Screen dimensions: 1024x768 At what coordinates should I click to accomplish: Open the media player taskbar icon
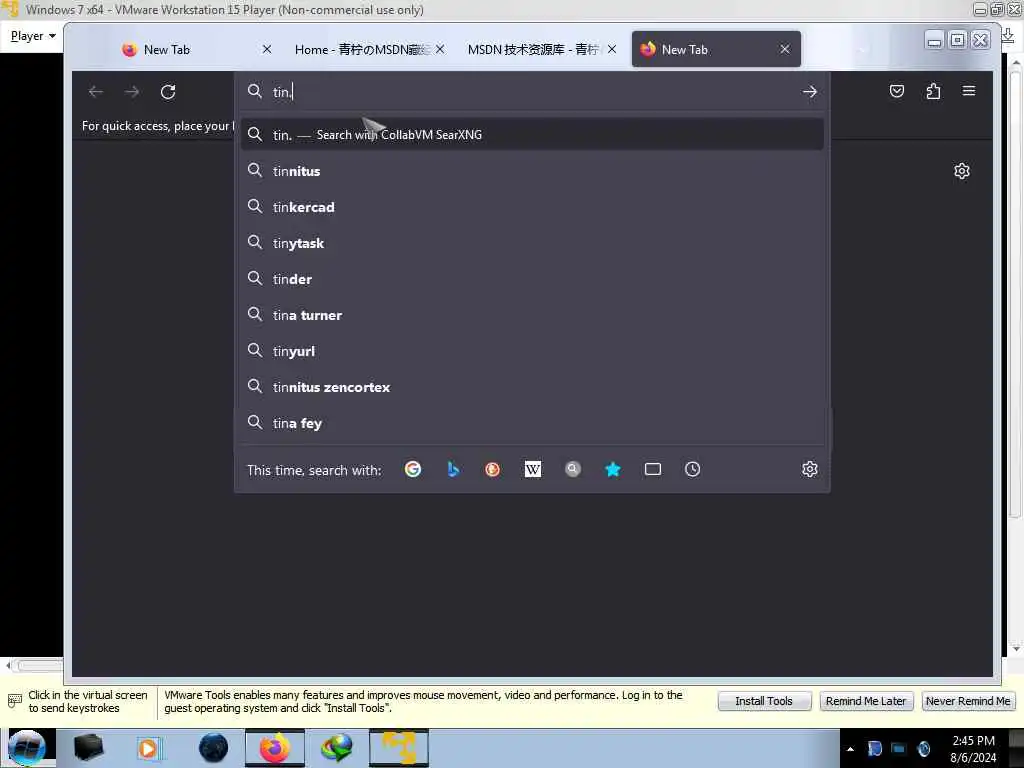(148, 748)
